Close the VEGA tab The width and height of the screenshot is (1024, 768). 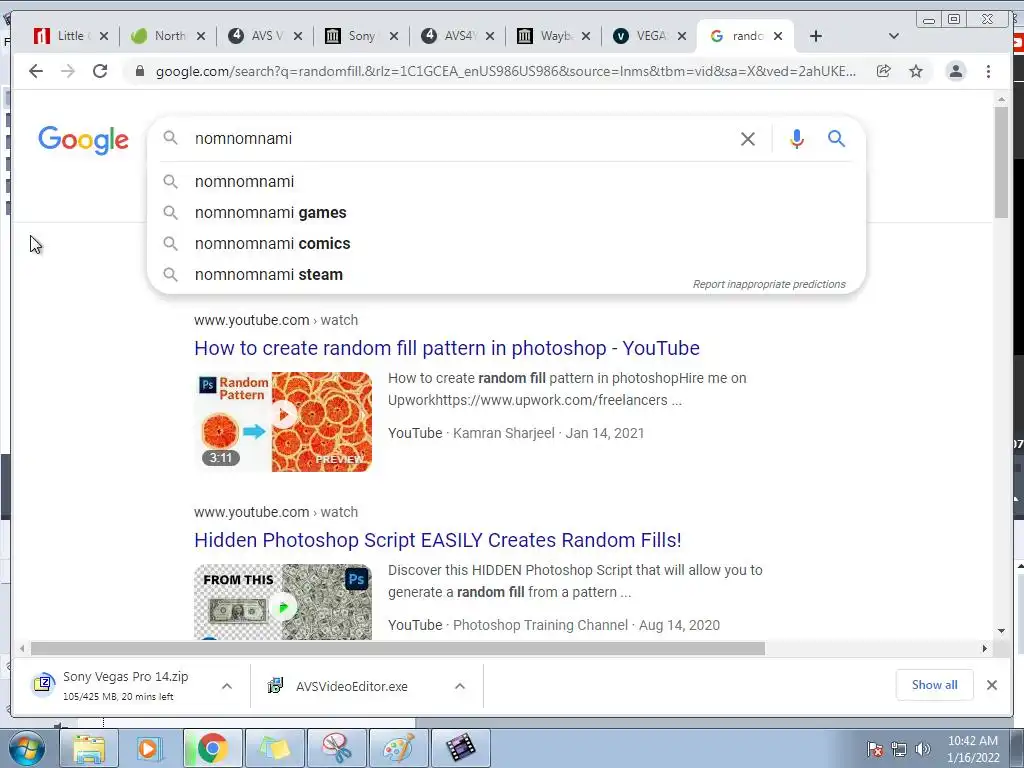[682, 36]
